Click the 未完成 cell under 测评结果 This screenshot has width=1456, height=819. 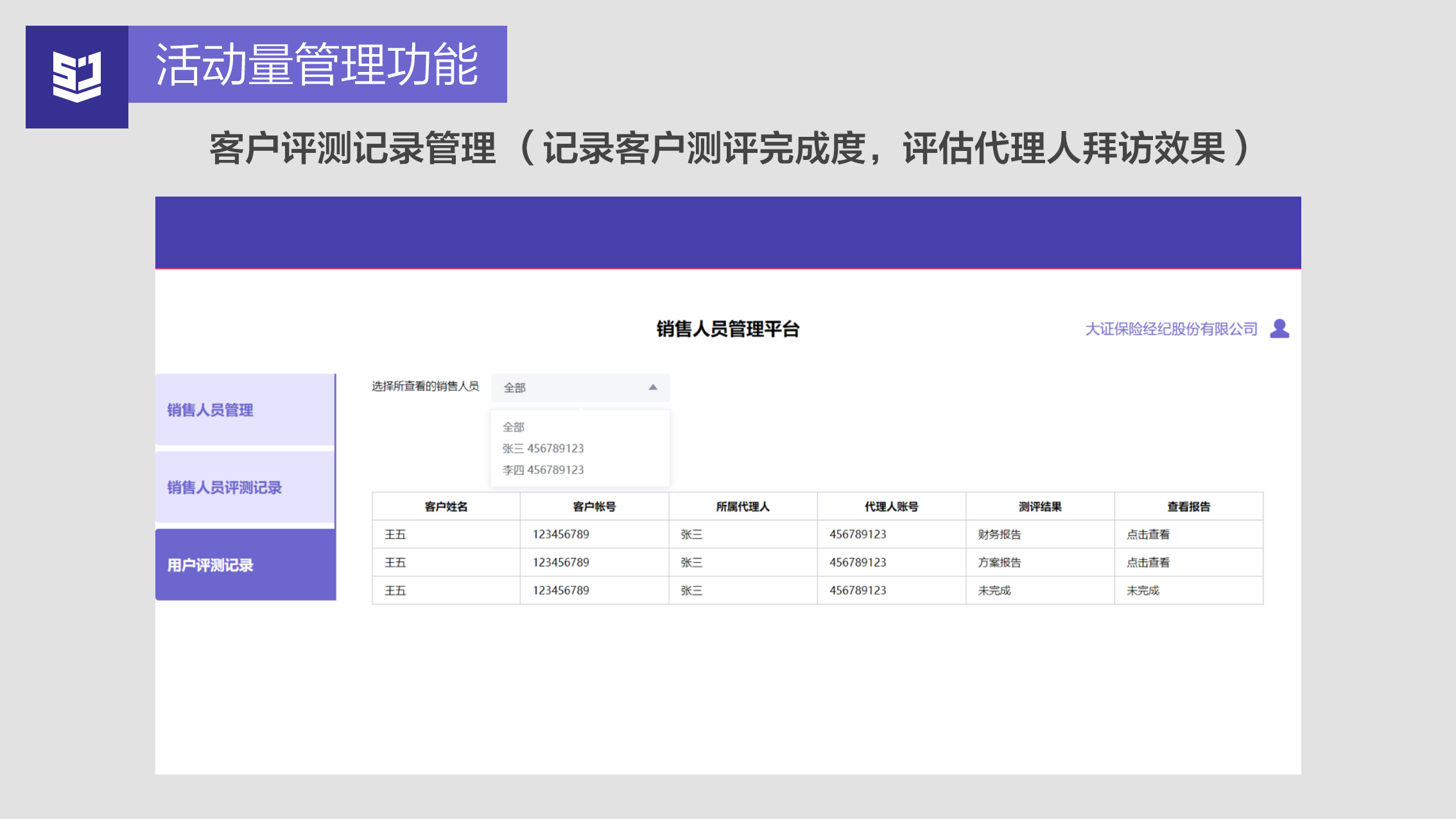[994, 590]
